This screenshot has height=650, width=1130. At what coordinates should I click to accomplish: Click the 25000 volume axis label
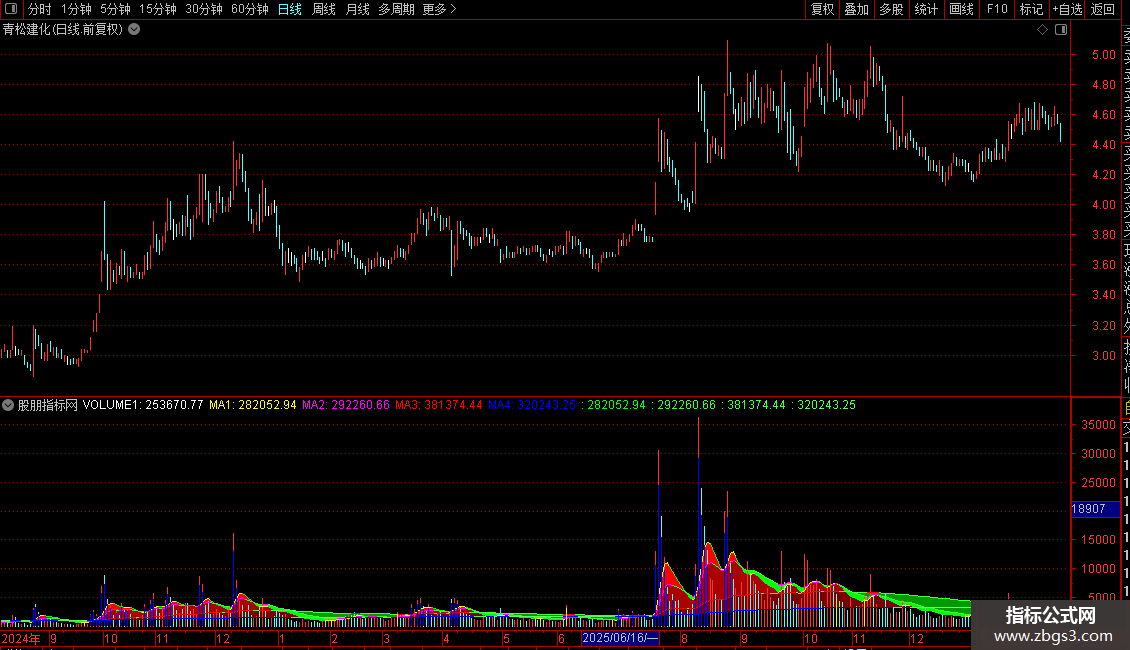point(1098,483)
